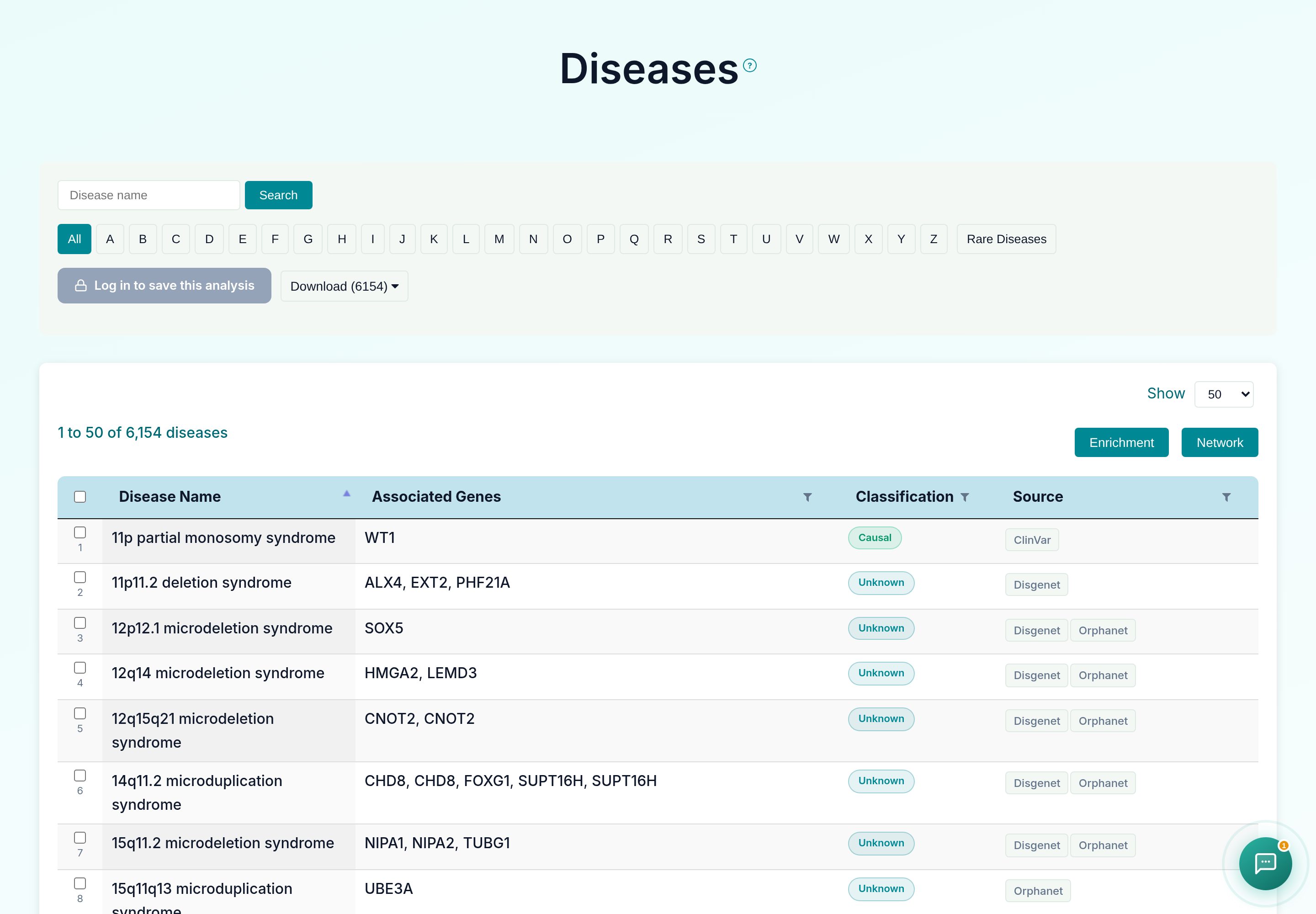Screen dimensions: 1316x914
Task: Check the box for 12q14 microdeletion syndrome
Action: [x=80, y=667]
